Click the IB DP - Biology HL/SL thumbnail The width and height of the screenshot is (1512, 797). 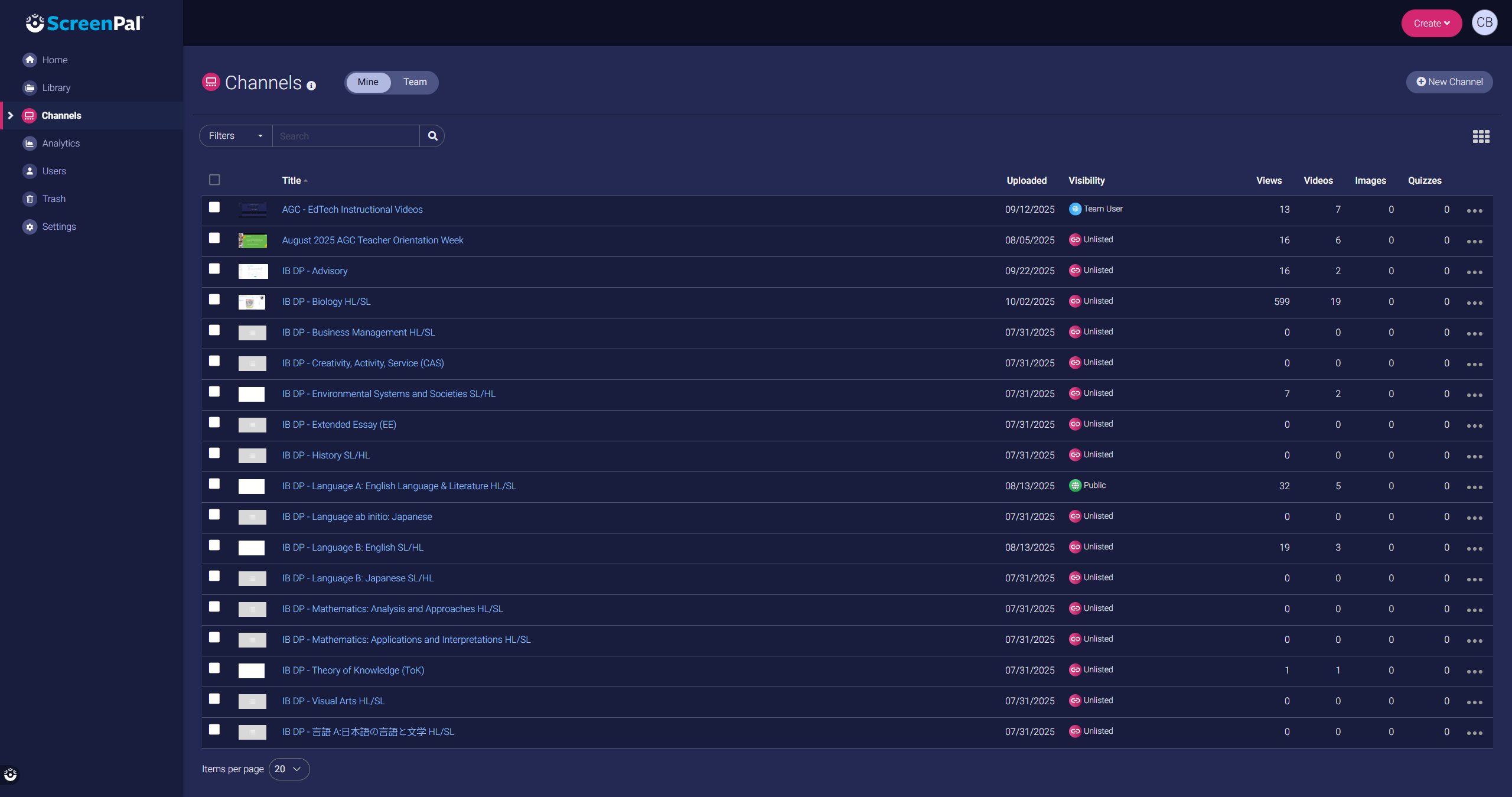point(252,301)
